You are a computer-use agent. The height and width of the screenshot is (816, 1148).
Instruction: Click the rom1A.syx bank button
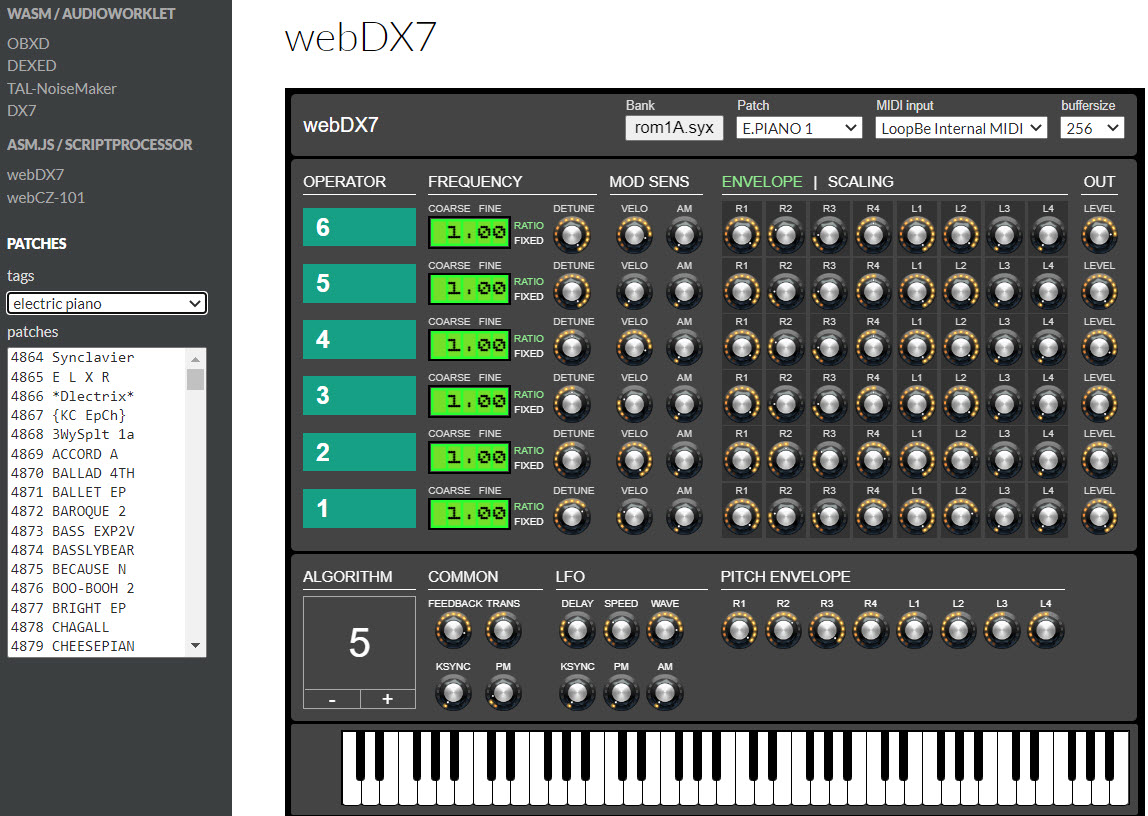tap(674, 128)
